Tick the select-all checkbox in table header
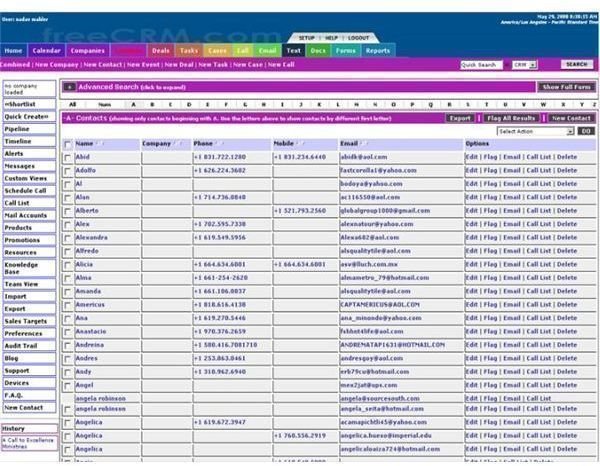Screen dimensions: 600x466 click(68, 144)
